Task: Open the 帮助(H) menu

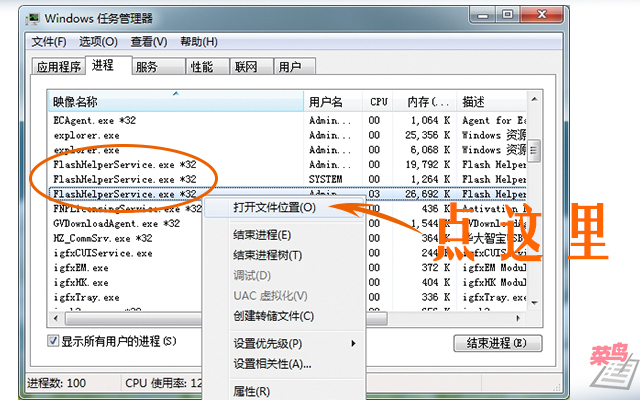Action: (x=199, y=42)
